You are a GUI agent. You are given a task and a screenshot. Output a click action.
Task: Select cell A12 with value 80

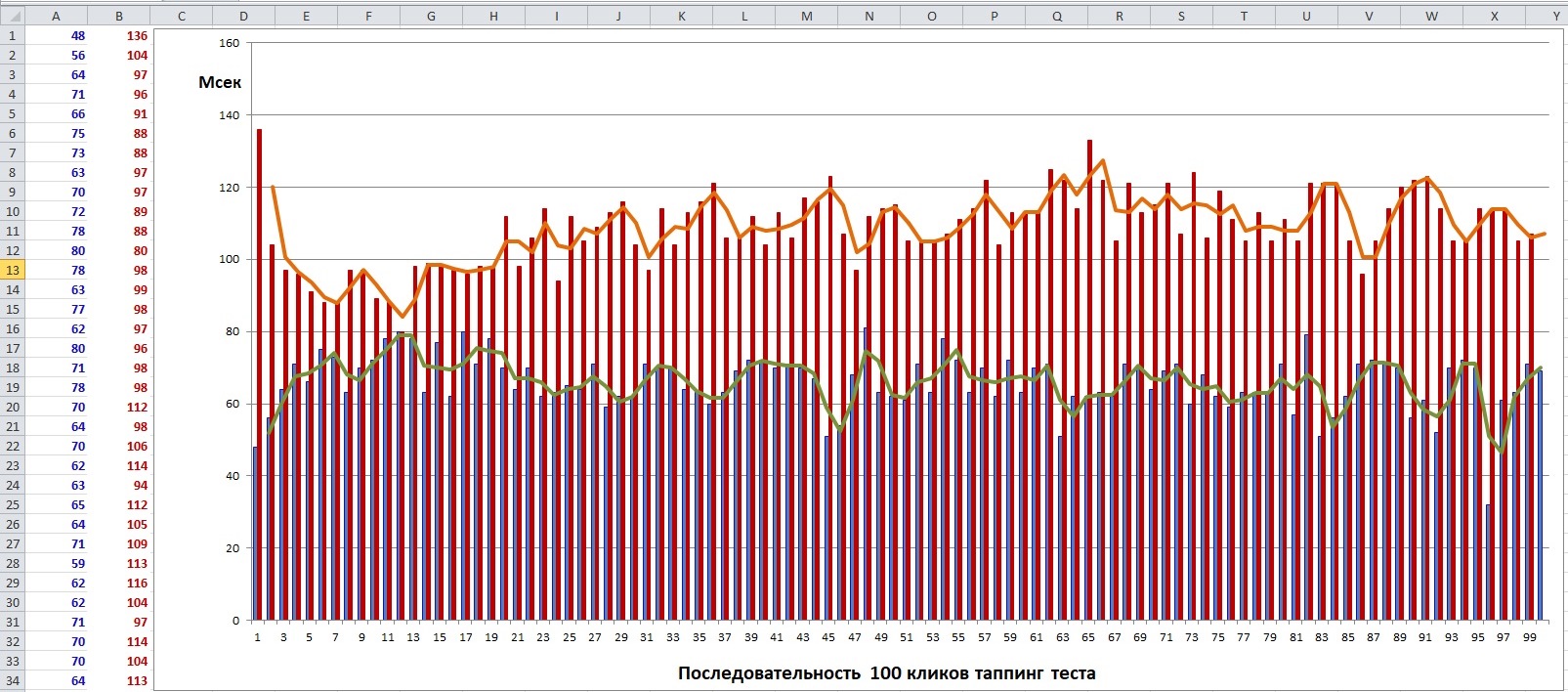(x=56, y=250)
